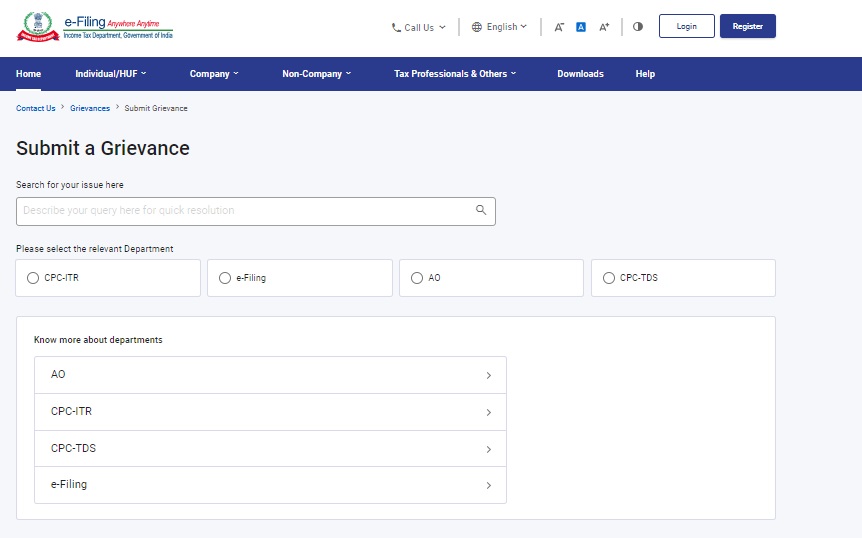
Task: Click the Login button
Action: point(687,26)
